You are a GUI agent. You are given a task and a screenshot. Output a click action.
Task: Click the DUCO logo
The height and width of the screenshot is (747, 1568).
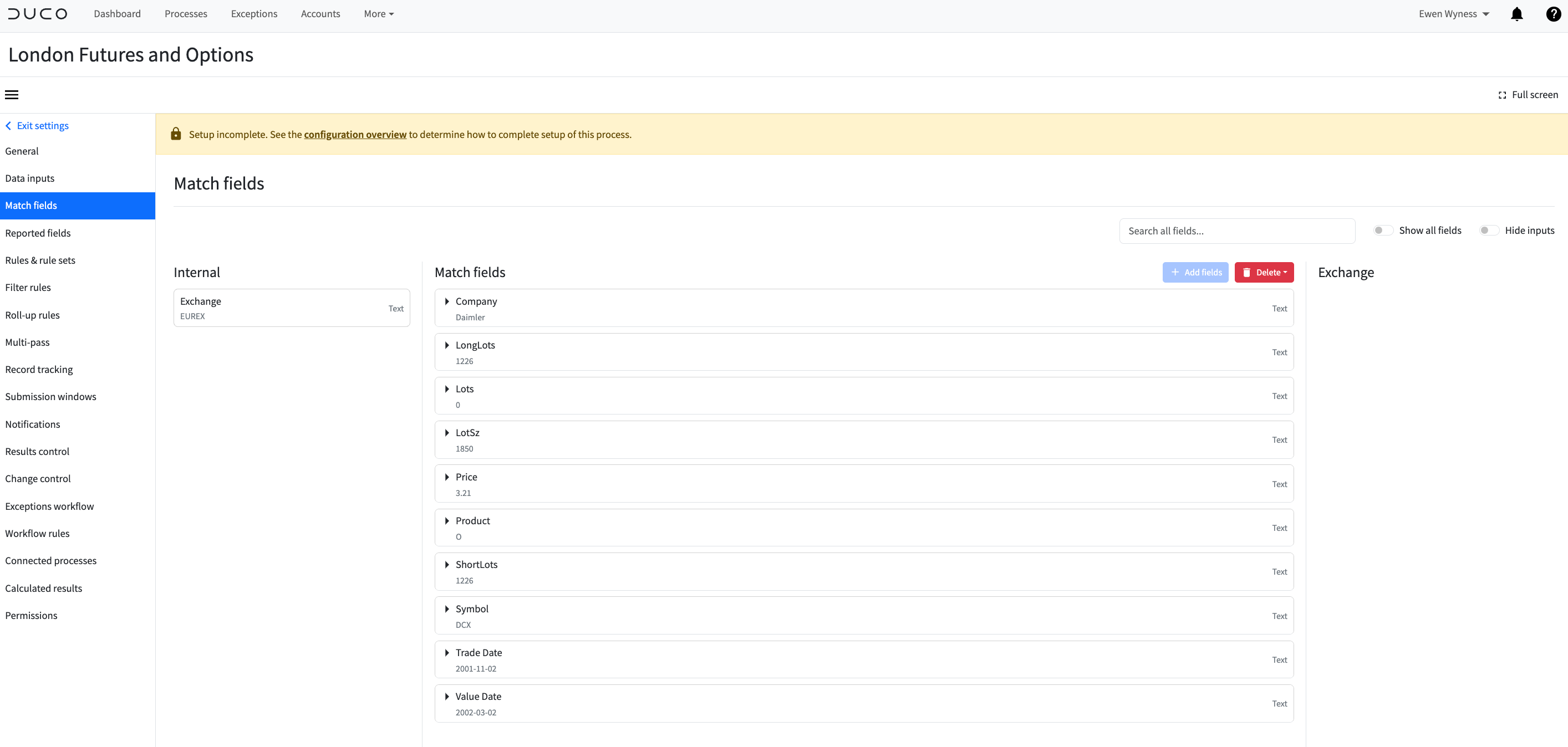(x=37, y=13)
